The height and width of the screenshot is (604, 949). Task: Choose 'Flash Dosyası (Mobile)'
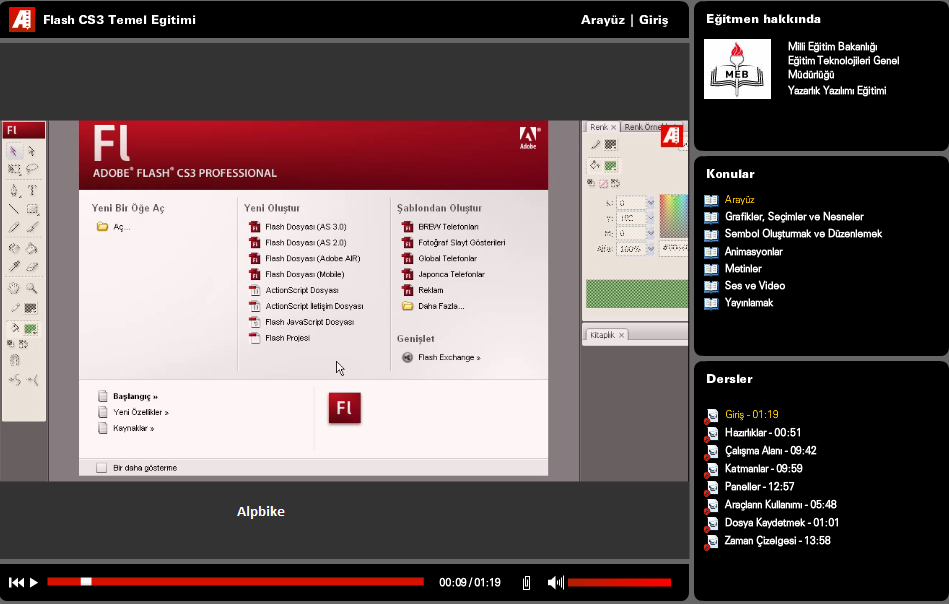[x=297, y=274]
